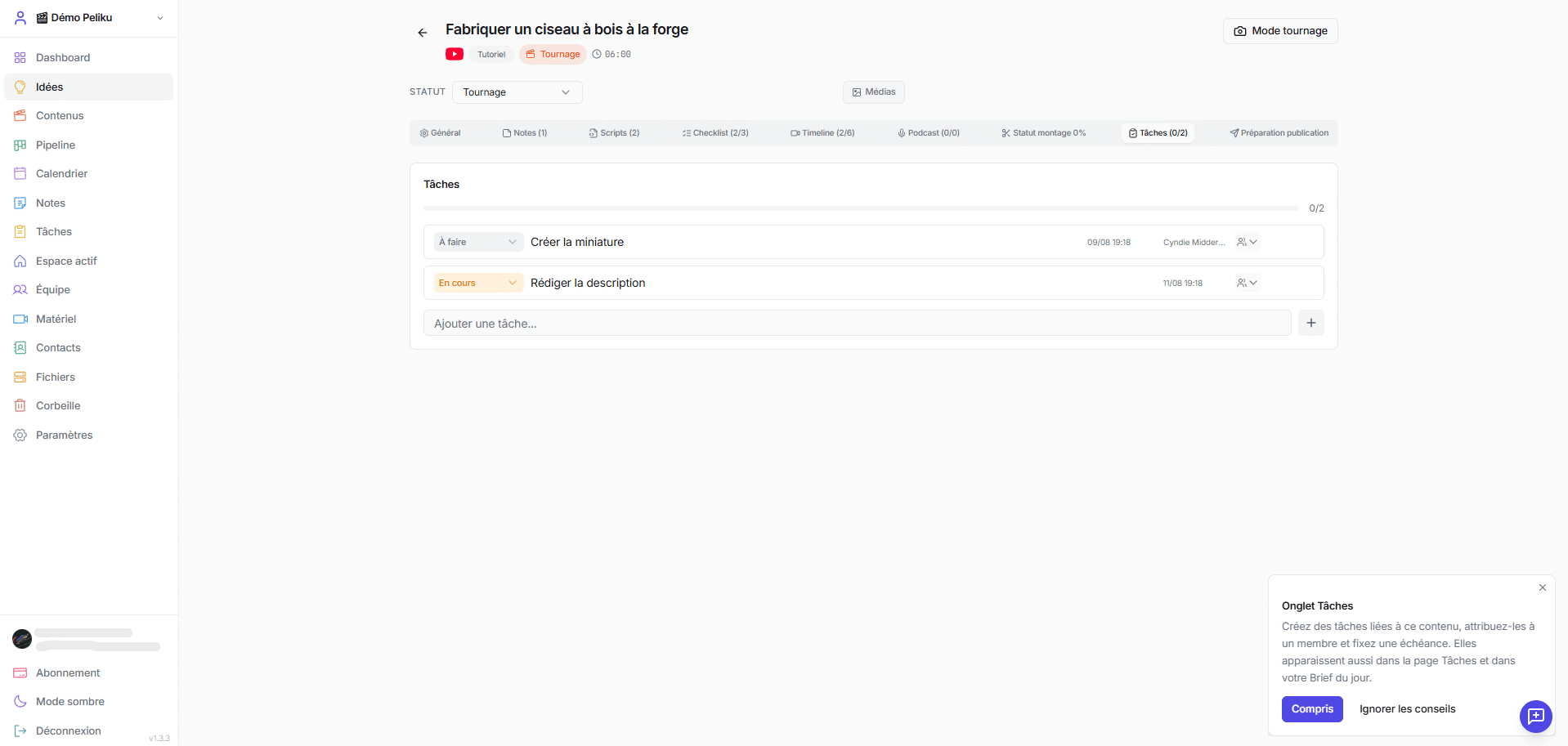The height and width of the screenshot is (746, 1568).
Task: Open status dropdown for Rédiger la description
Action: pos(478,283)
